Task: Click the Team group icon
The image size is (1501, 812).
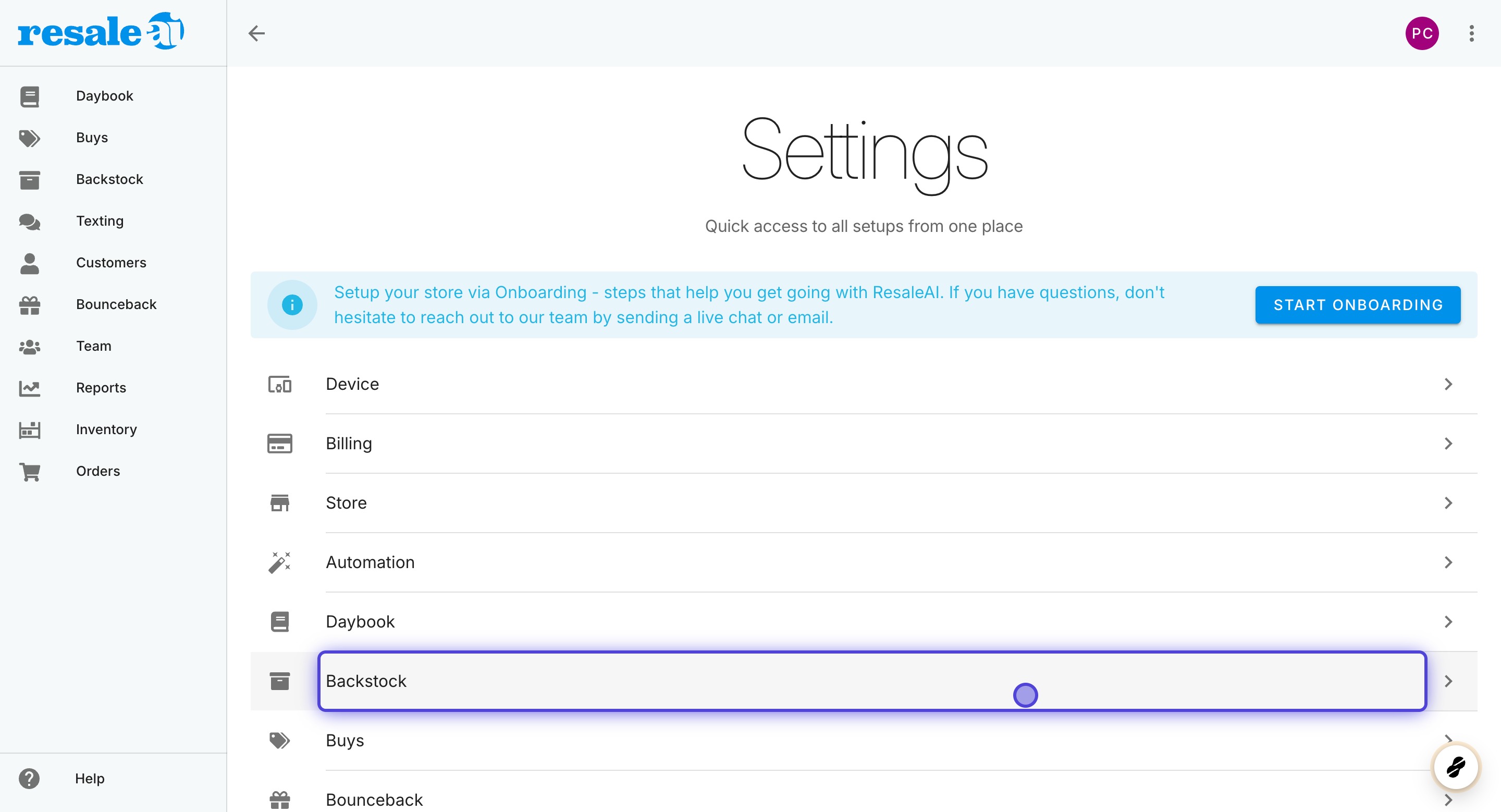Action: point(29,347)
